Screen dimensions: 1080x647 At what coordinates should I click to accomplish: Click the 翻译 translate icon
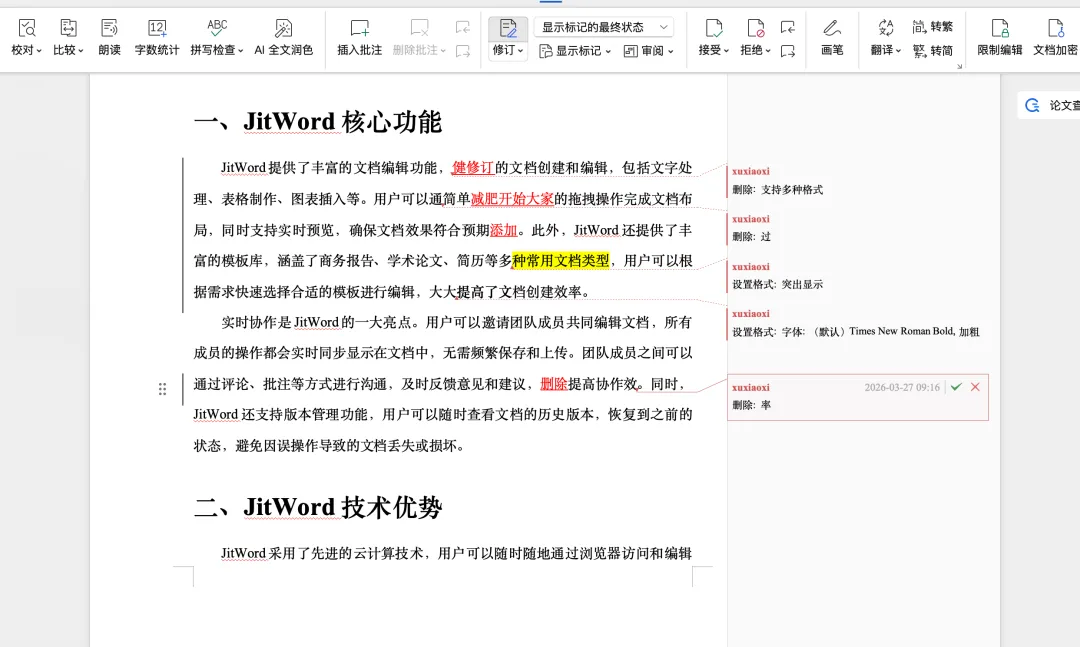click(x=886, y=28)
